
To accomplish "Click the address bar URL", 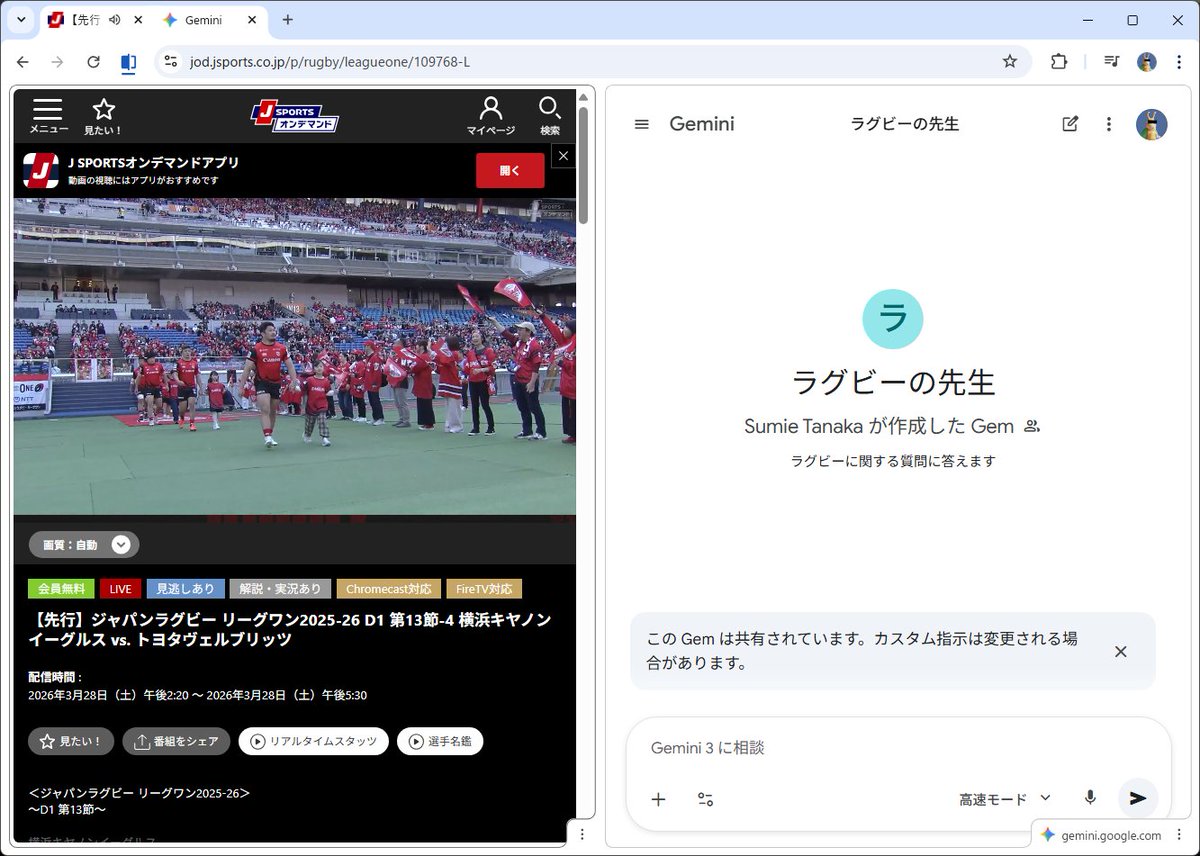I will click(330, 62).
